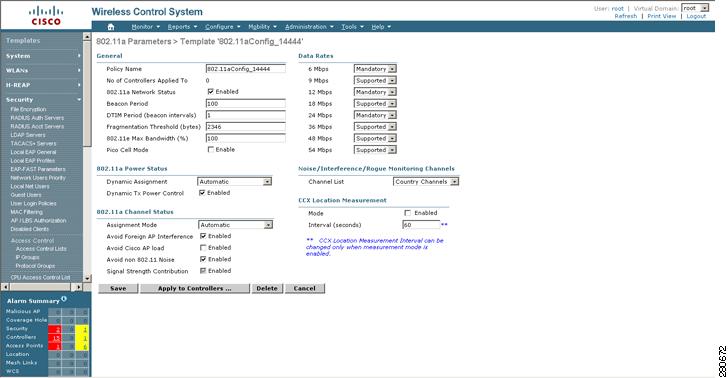Open Disabled Clients sidebar item

(30, 229)
